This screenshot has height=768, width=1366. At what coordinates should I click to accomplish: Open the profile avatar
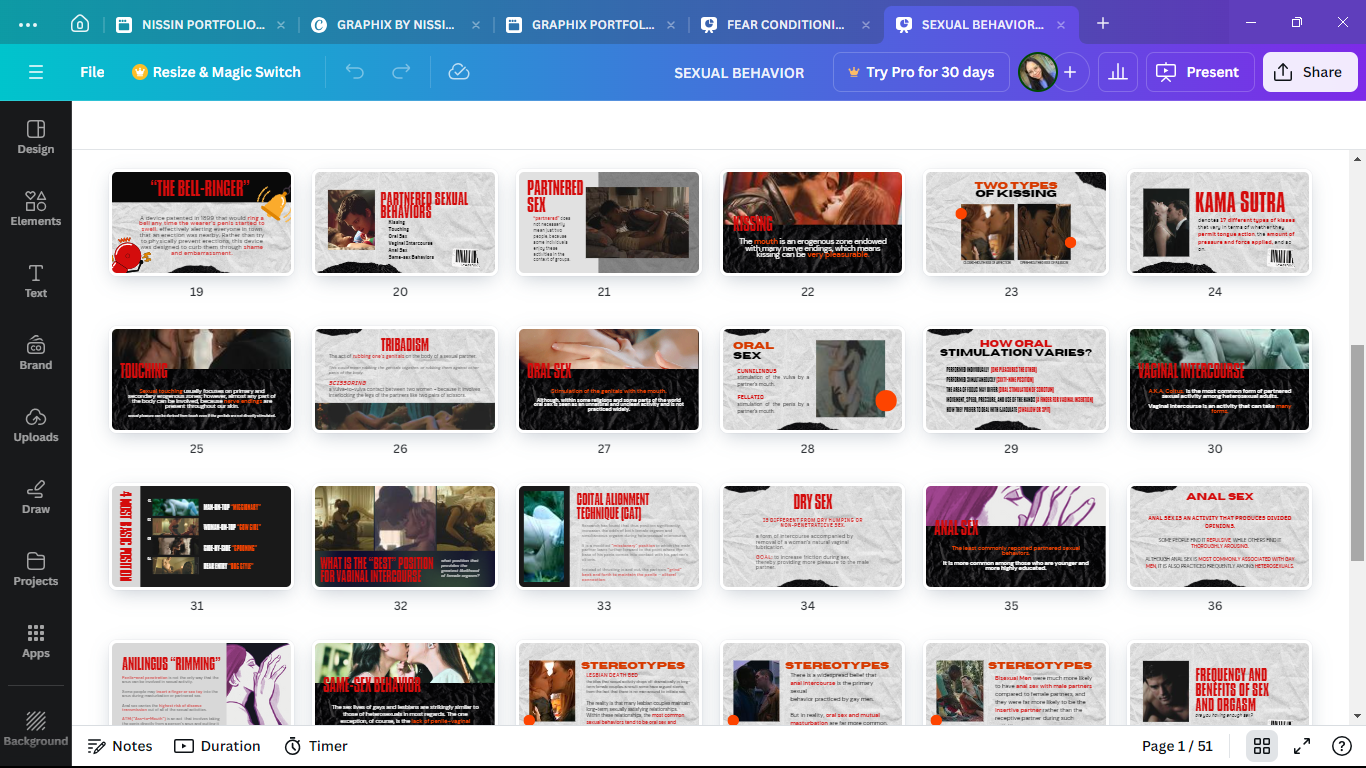coord(1037,72)
